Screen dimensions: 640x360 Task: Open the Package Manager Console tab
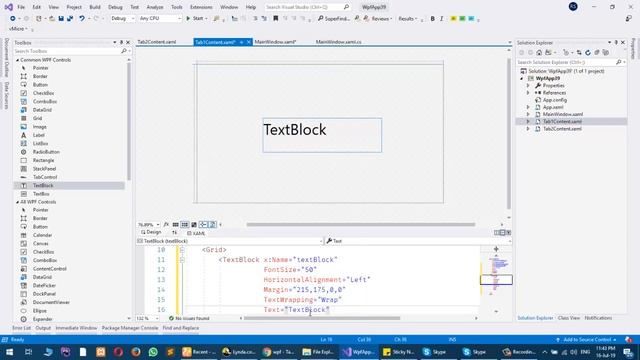pyautogui.click(x=130, y=328)
